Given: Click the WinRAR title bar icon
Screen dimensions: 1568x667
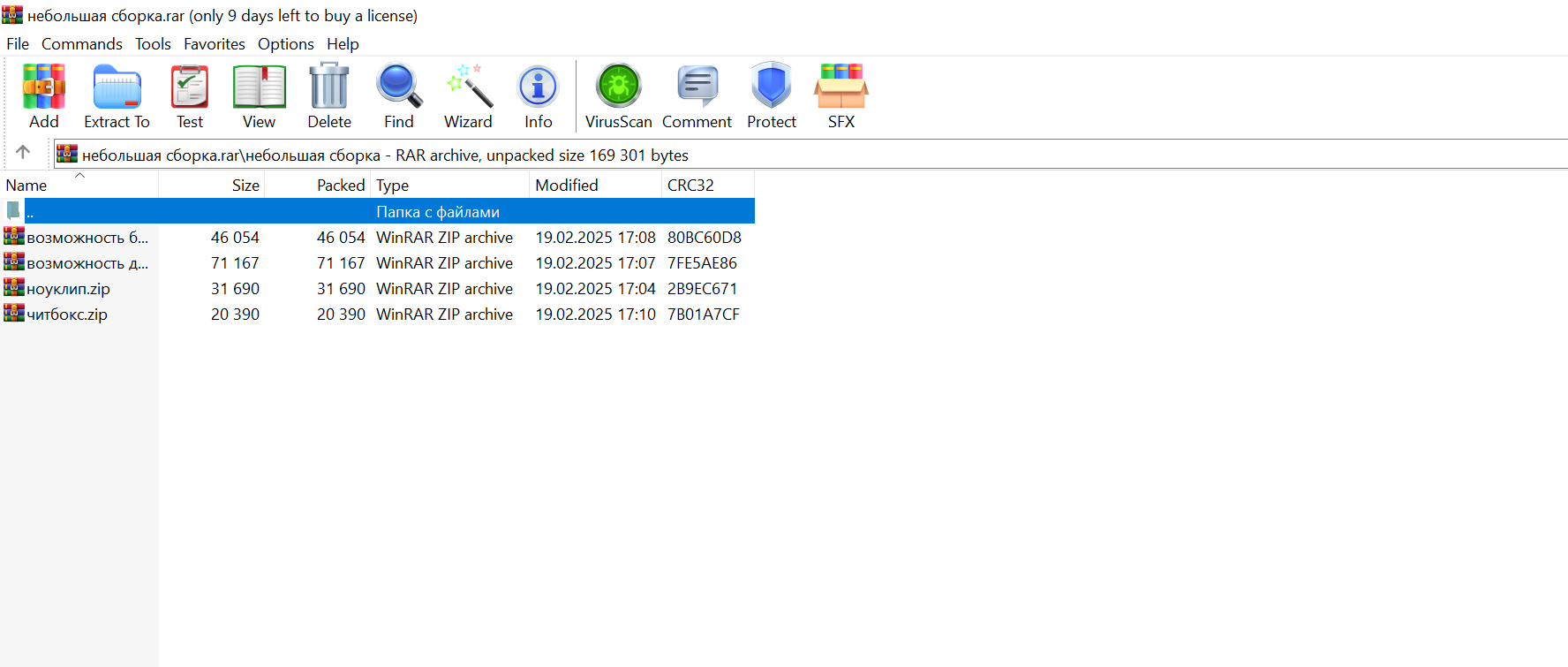Looking at the screenshot, I should [x=12, y=15].
